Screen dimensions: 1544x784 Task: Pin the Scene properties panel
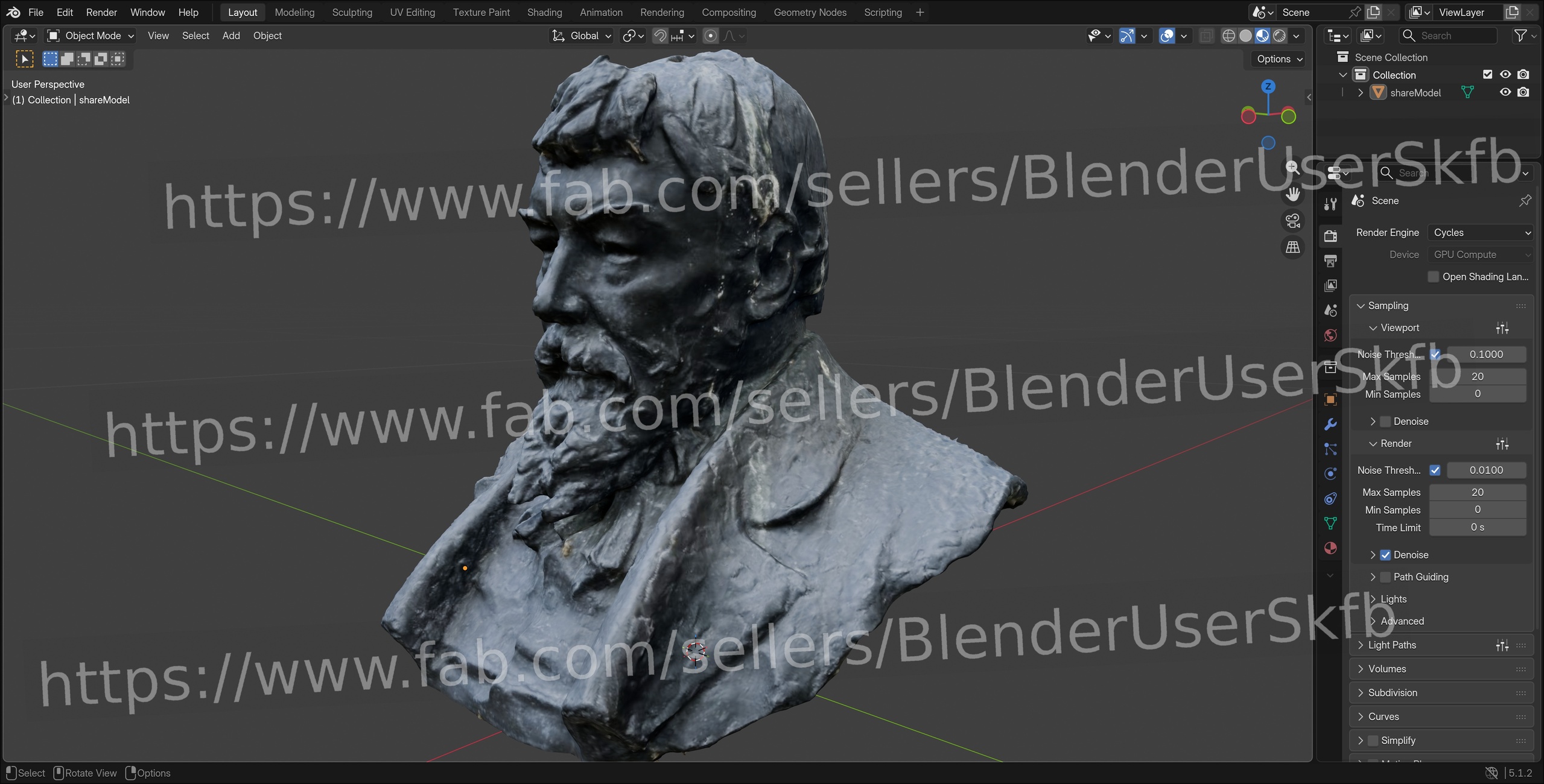click(1525, 200)
